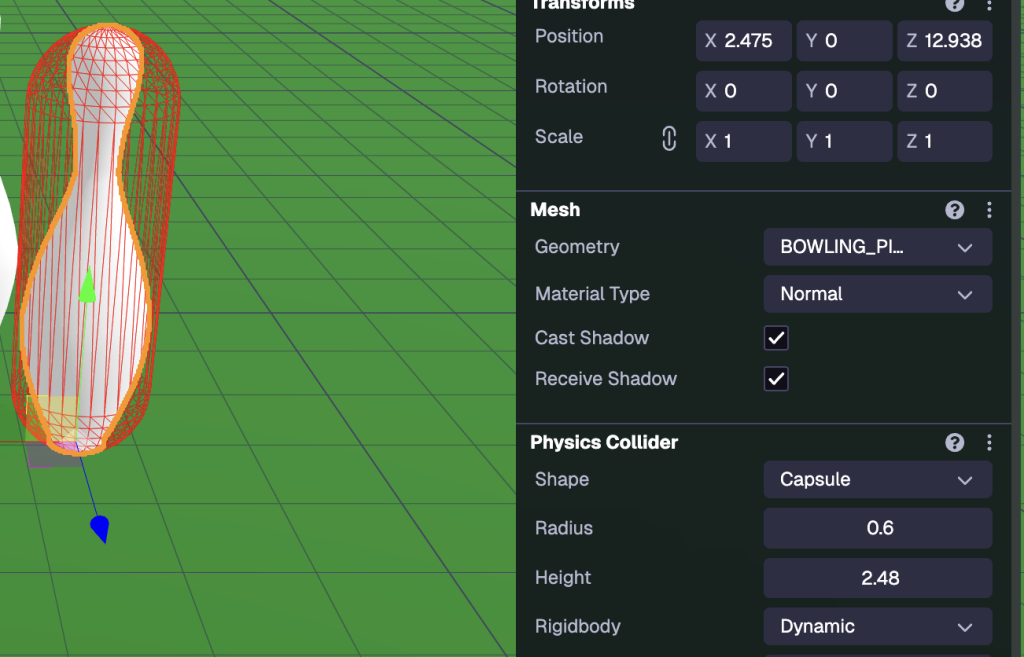The height and width of the screenshot is (657, 1024).
Task: Focus the collider Height field
Action: (877, 578)
